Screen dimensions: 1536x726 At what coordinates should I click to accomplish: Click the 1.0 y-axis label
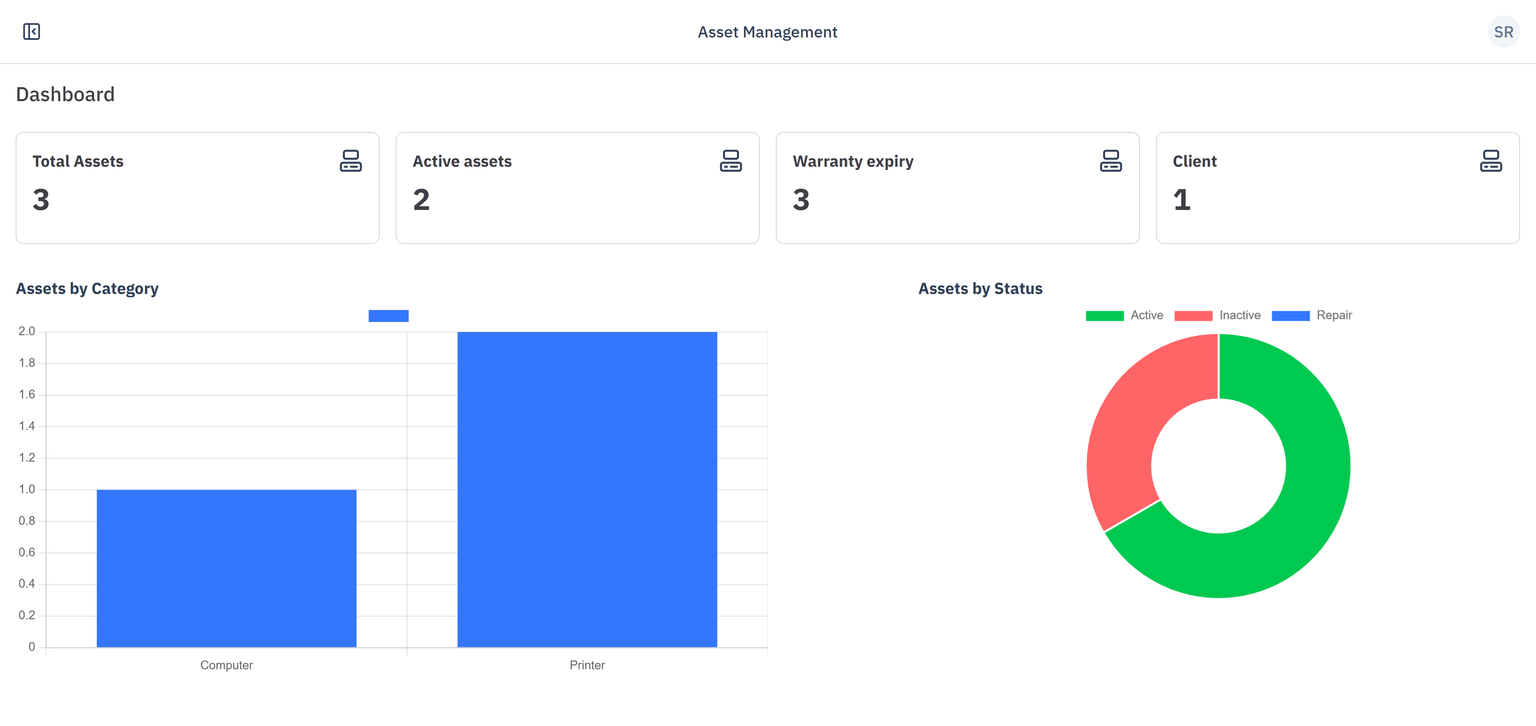(26, 490)
